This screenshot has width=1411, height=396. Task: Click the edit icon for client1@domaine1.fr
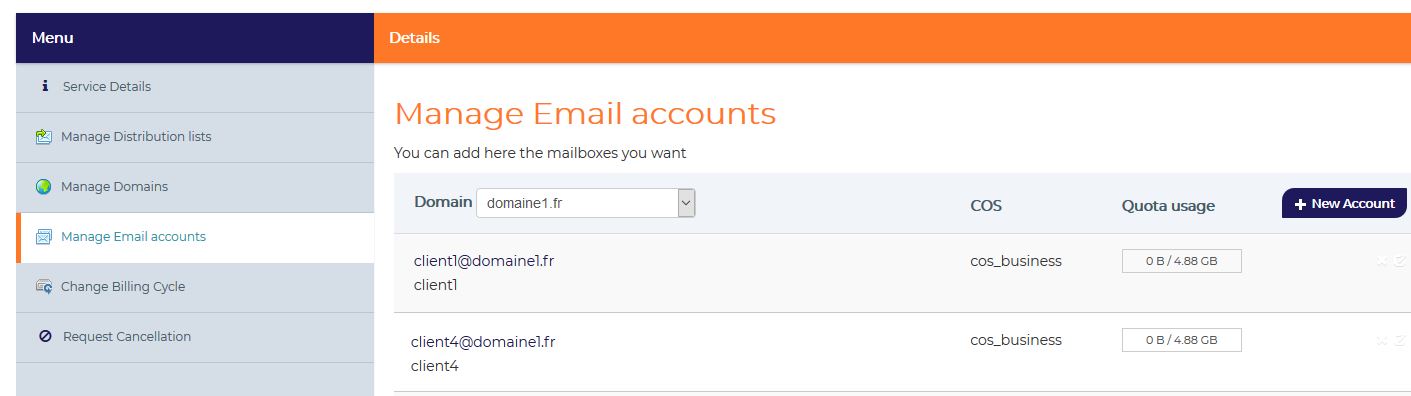click(x=1400, y=262)
